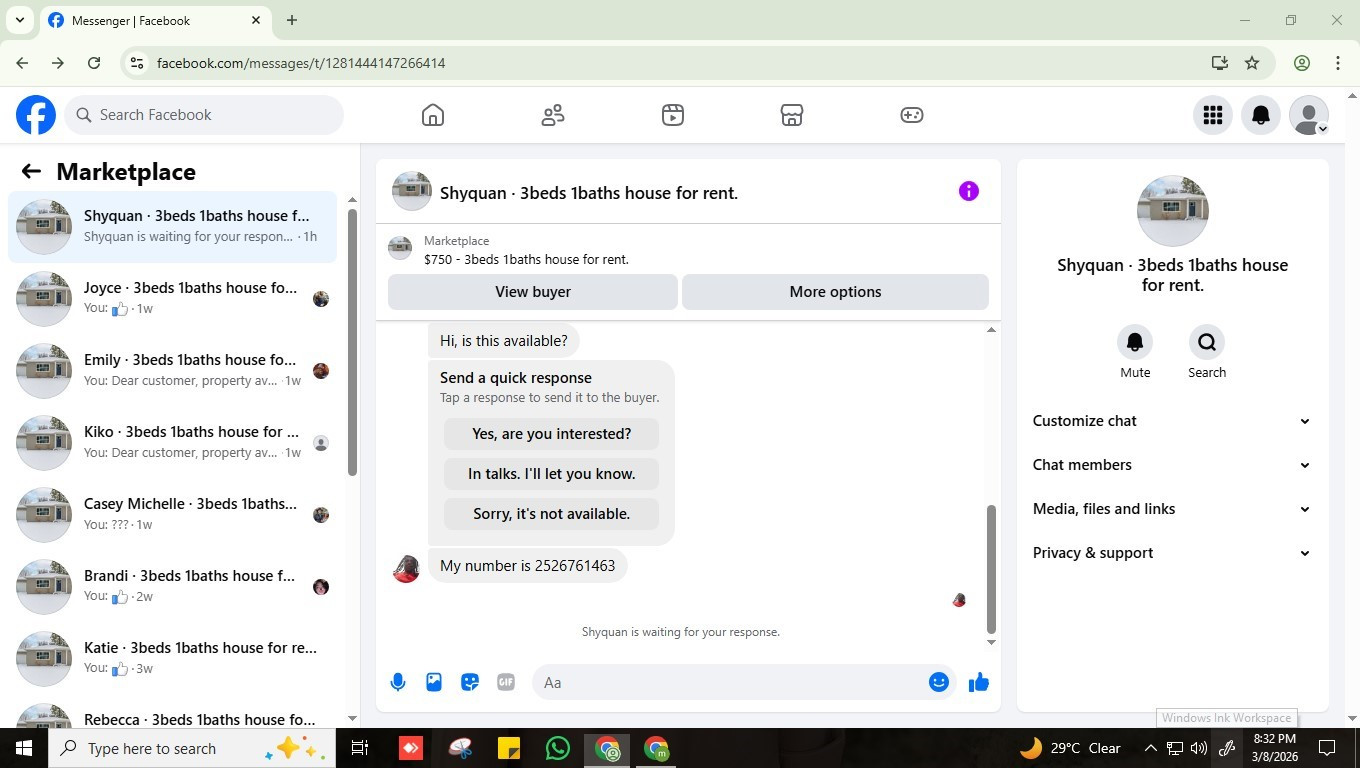
Task: Open a new browser tab
Action: click(292, 20)
